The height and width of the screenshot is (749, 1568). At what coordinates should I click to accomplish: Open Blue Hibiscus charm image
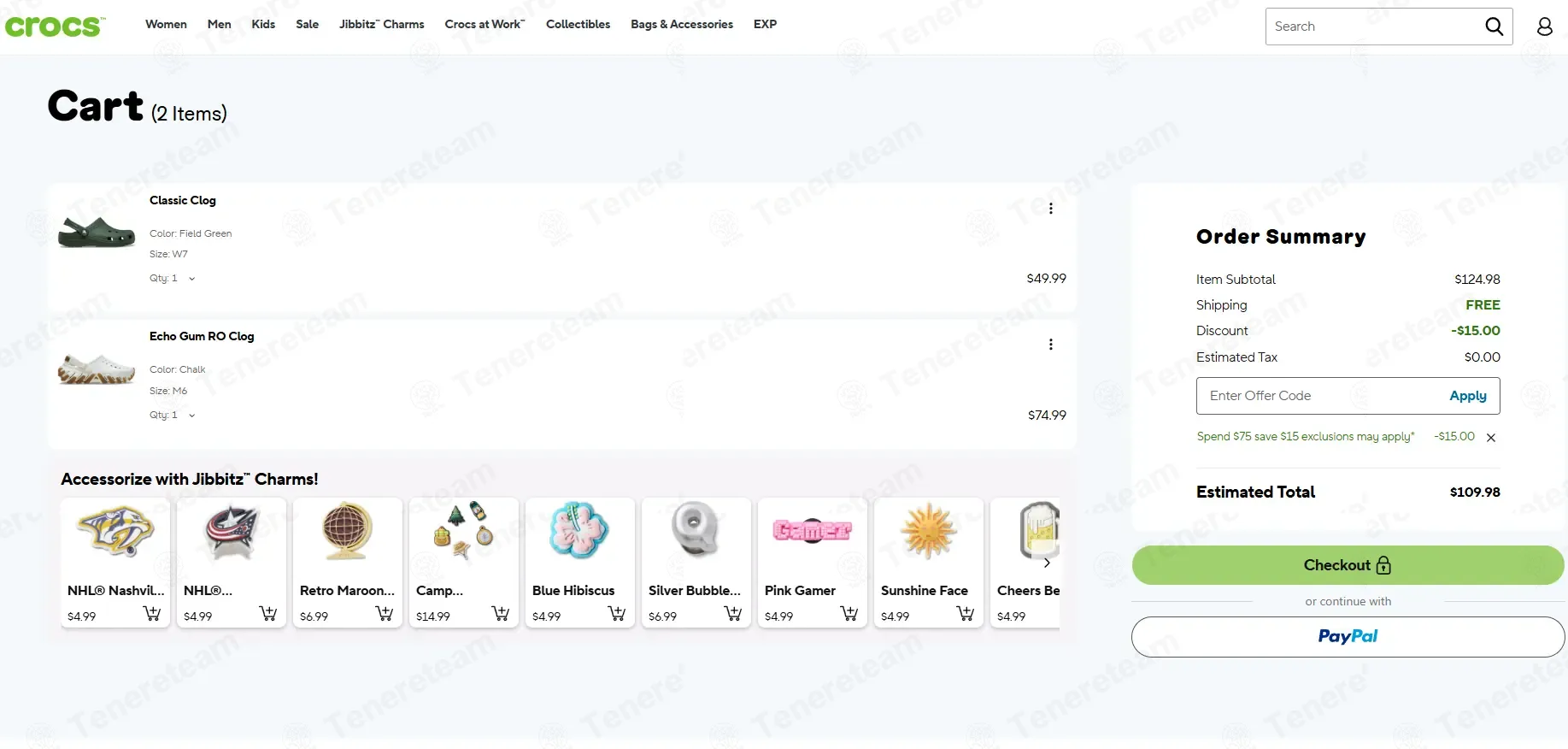(579, 530)
